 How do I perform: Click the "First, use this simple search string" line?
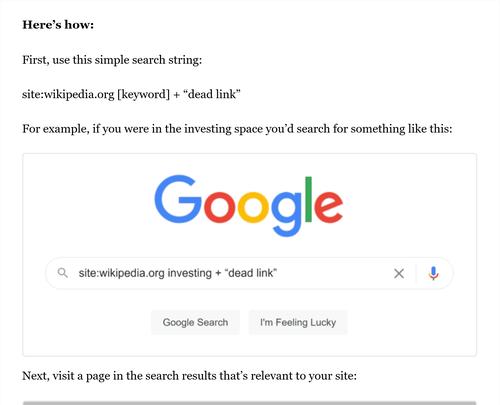click(112, 60)
